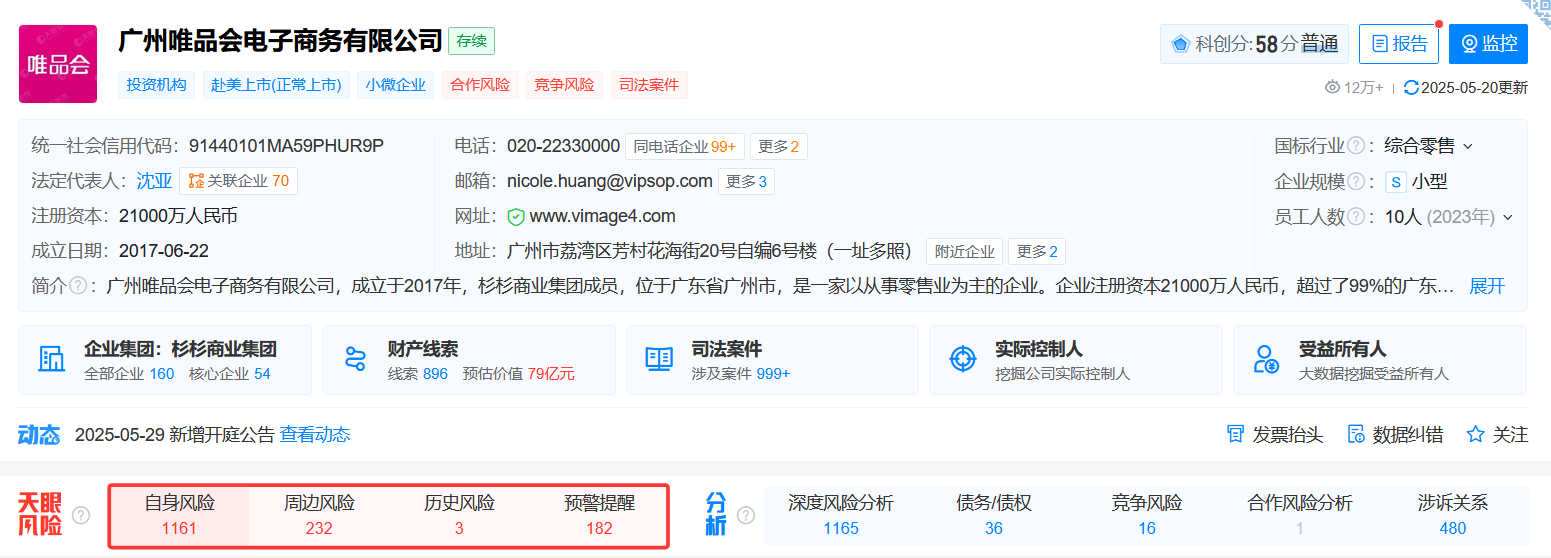This screenshot has height=558, width=1551.
Task: Click help icon beside 天眼风险
Action: (x=81, y=515)
